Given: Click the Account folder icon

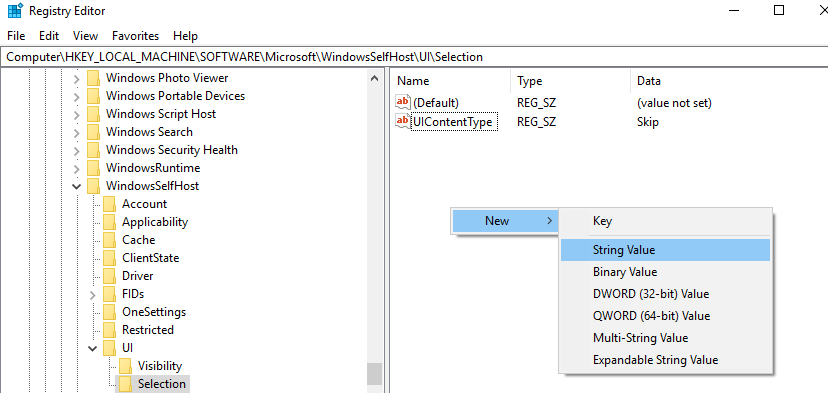Looking at the screenshot, I should pyautogui.click(x=109, y=204).
